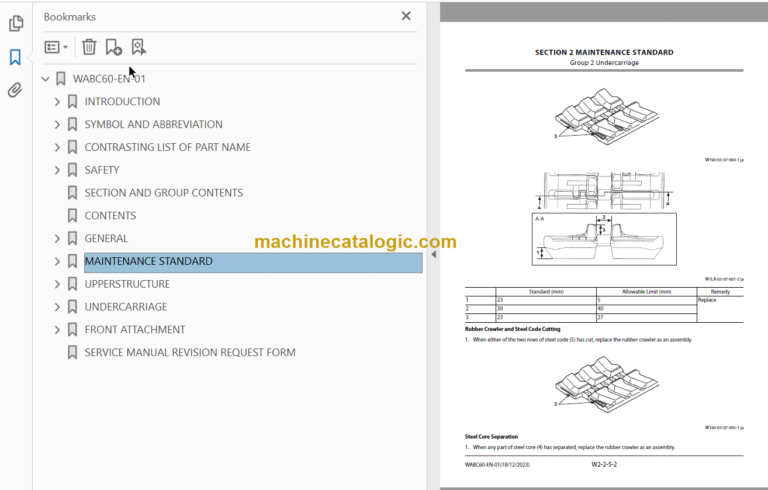Viewport: 768px width, 490px height.
Task: Click bookmark icon beside SERVICE MANUAL REVISION REQUEST FORM
Action: click(72, 352)
